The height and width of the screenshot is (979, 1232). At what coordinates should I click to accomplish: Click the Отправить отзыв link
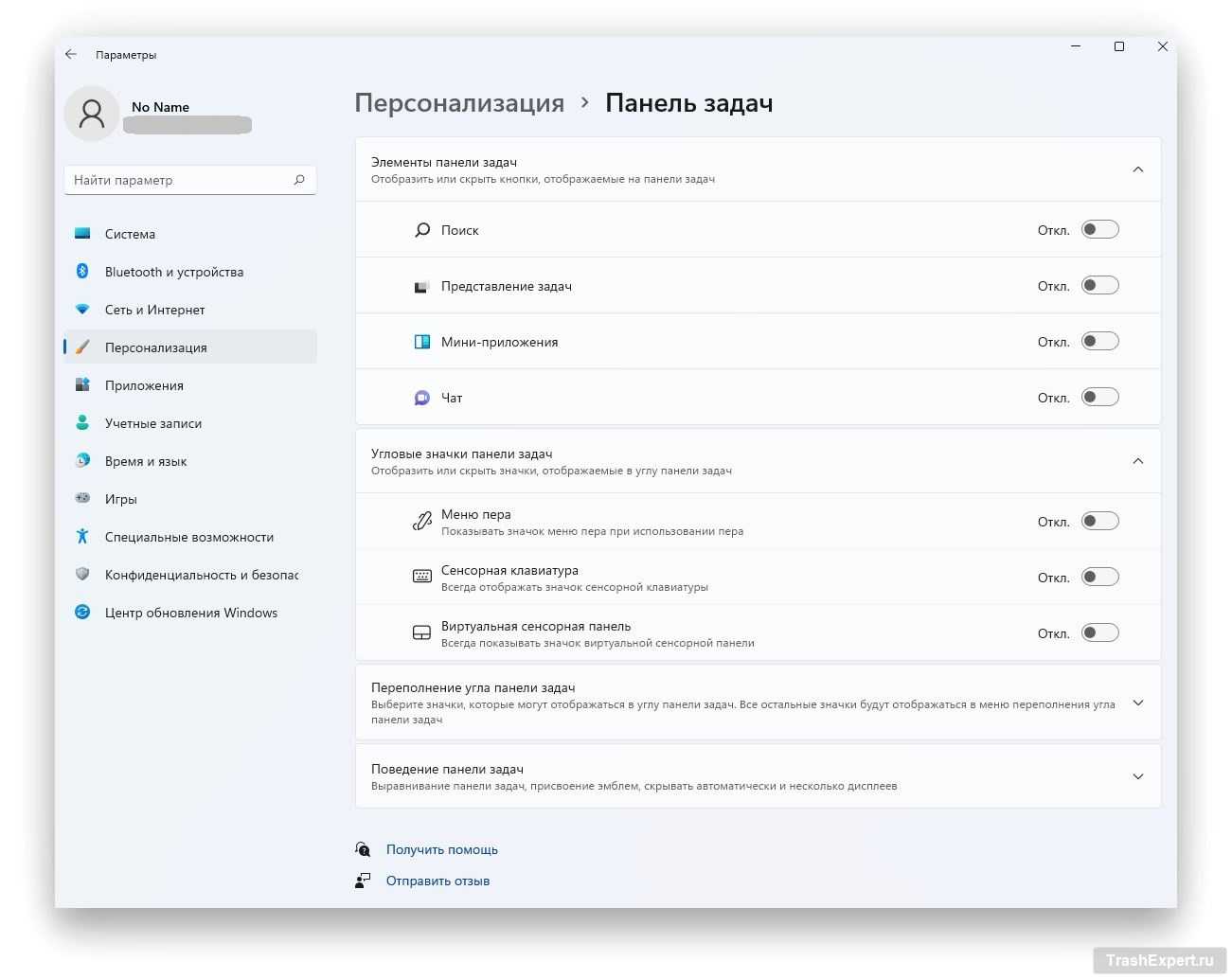tap(437, 881)
